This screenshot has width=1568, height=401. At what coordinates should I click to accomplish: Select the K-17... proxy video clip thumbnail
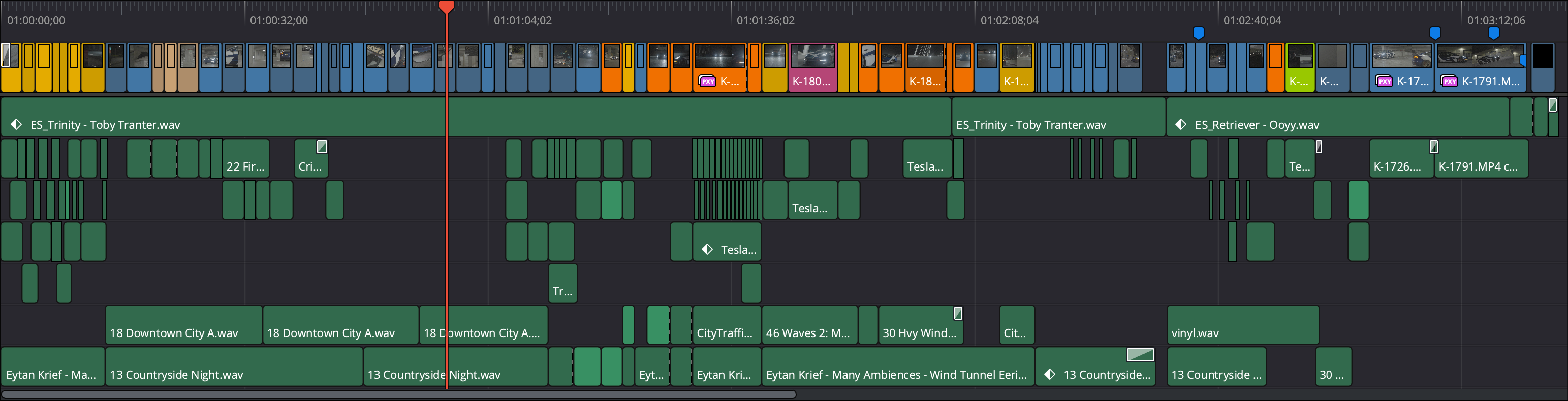1401,56
